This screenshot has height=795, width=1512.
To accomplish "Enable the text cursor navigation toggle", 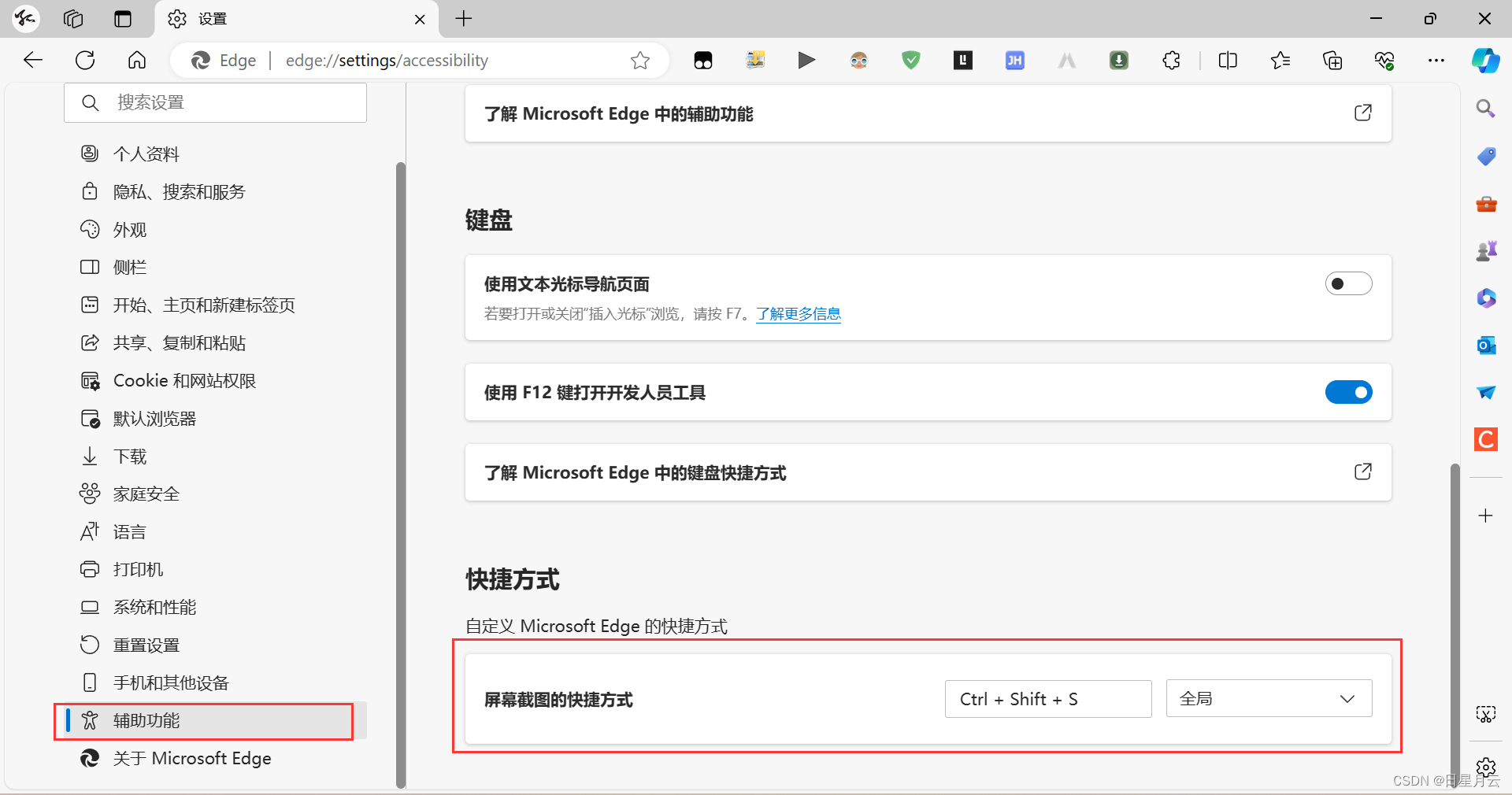I will [x=1348, y=283].
